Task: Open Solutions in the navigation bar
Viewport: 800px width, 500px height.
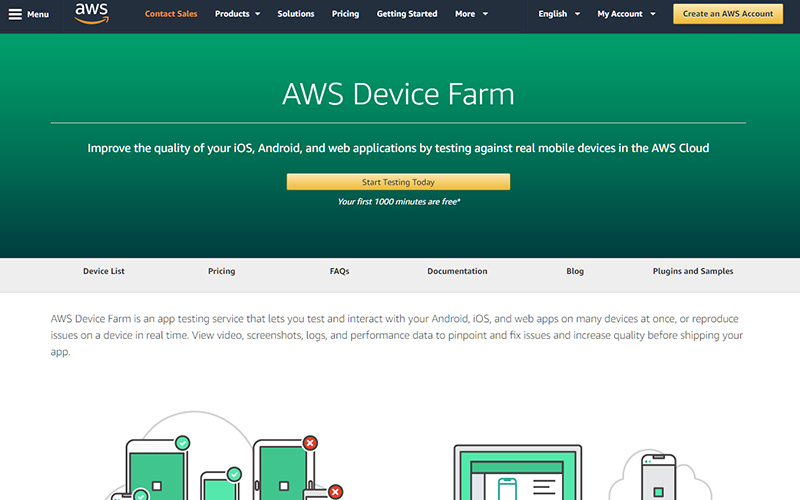Action: [296, 14]
